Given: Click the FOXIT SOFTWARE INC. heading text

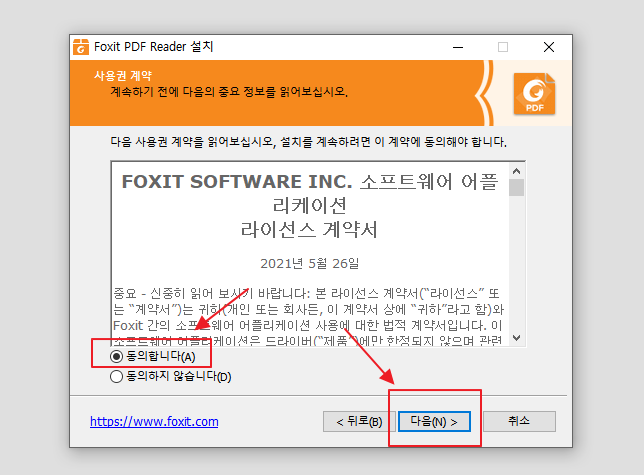Looking at the screenshot, I should pos(237,181).
